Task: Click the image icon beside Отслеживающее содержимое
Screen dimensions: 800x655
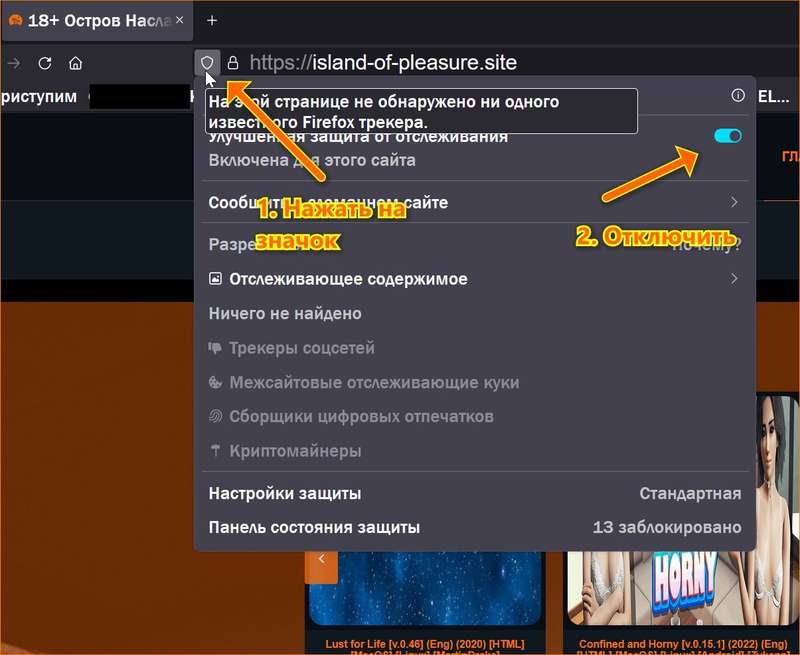Action: click(x=215, y=279)
